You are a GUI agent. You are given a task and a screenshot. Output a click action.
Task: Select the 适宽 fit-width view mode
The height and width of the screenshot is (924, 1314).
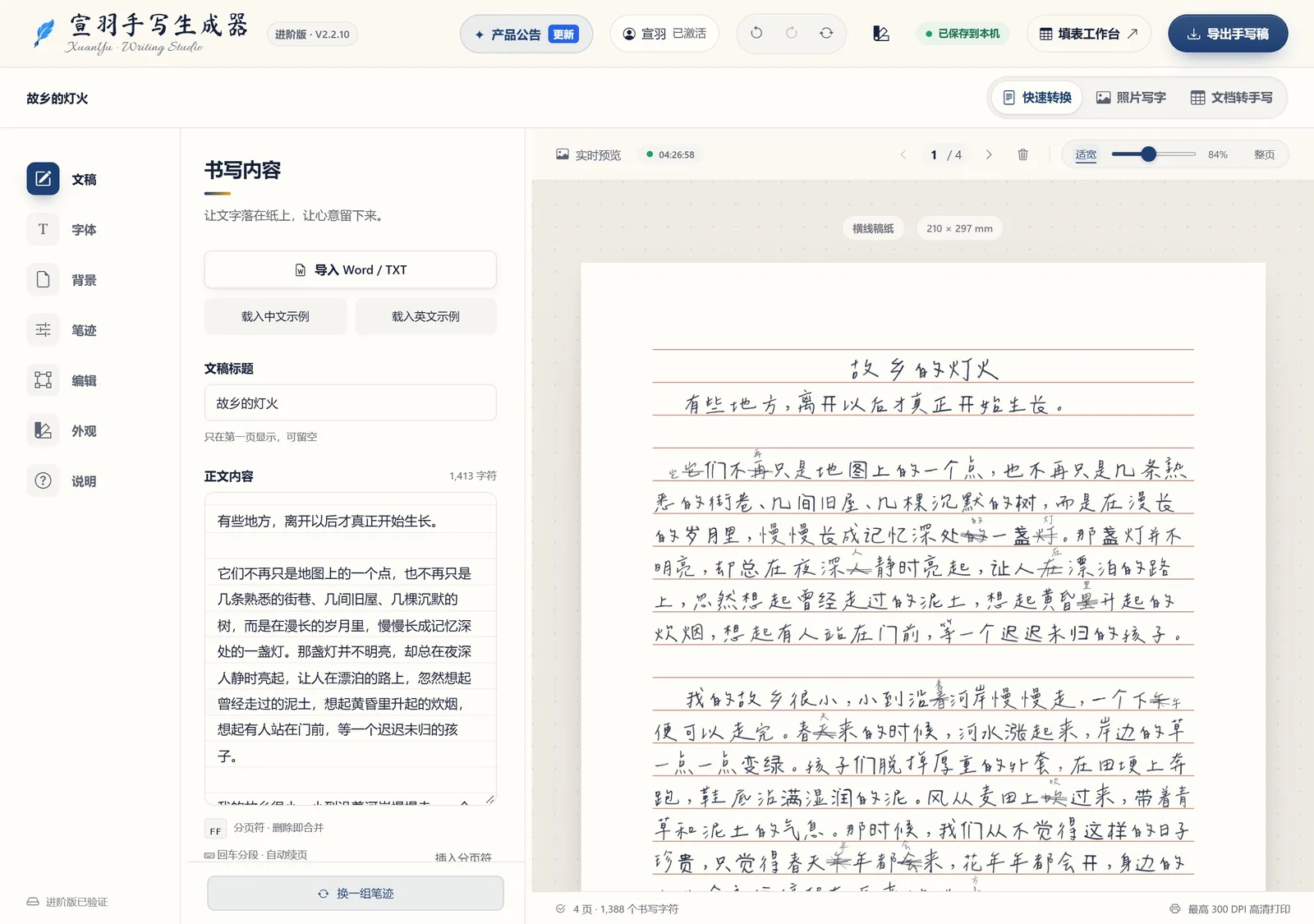(x=1086, y=154)
